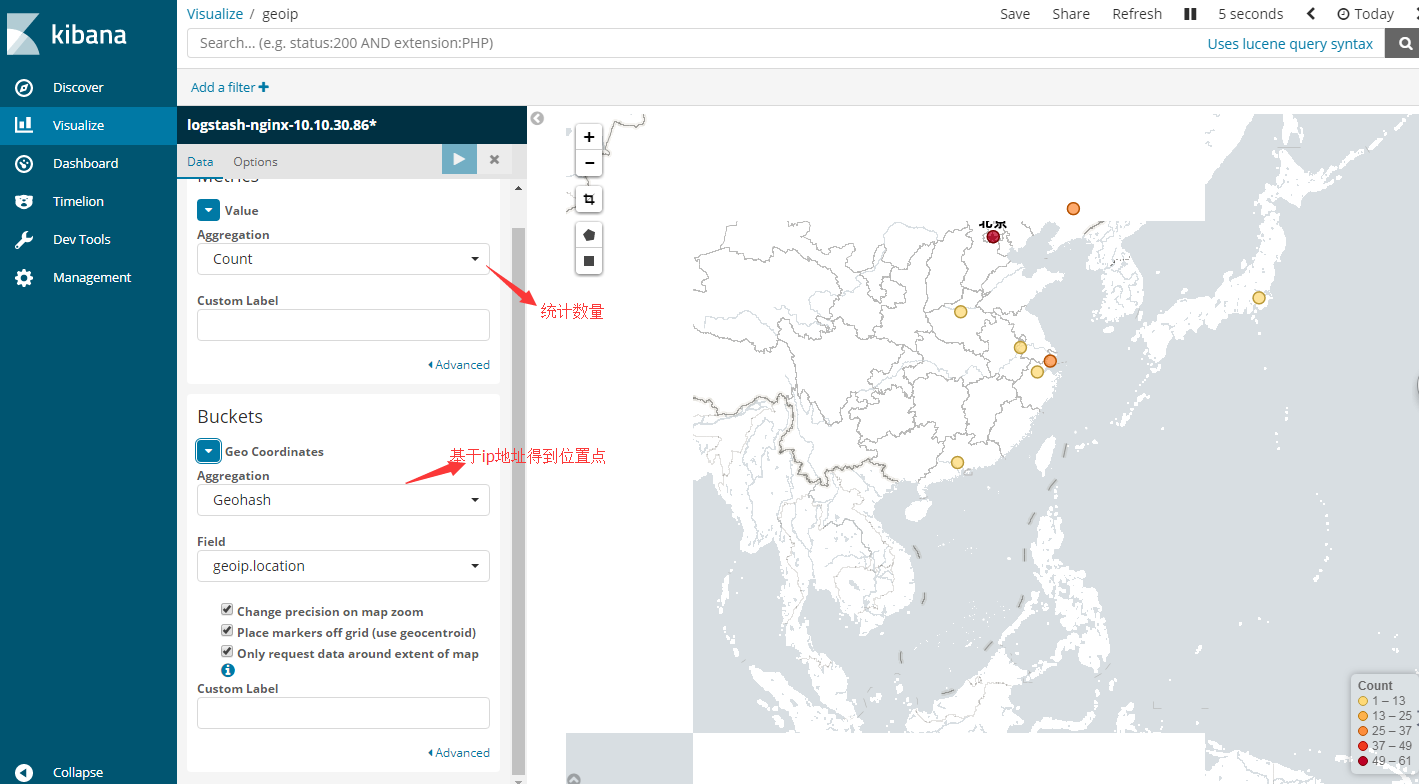1419x784 pixels.
Task: Discard changes with the X button
Action: (x=494, y=159)
